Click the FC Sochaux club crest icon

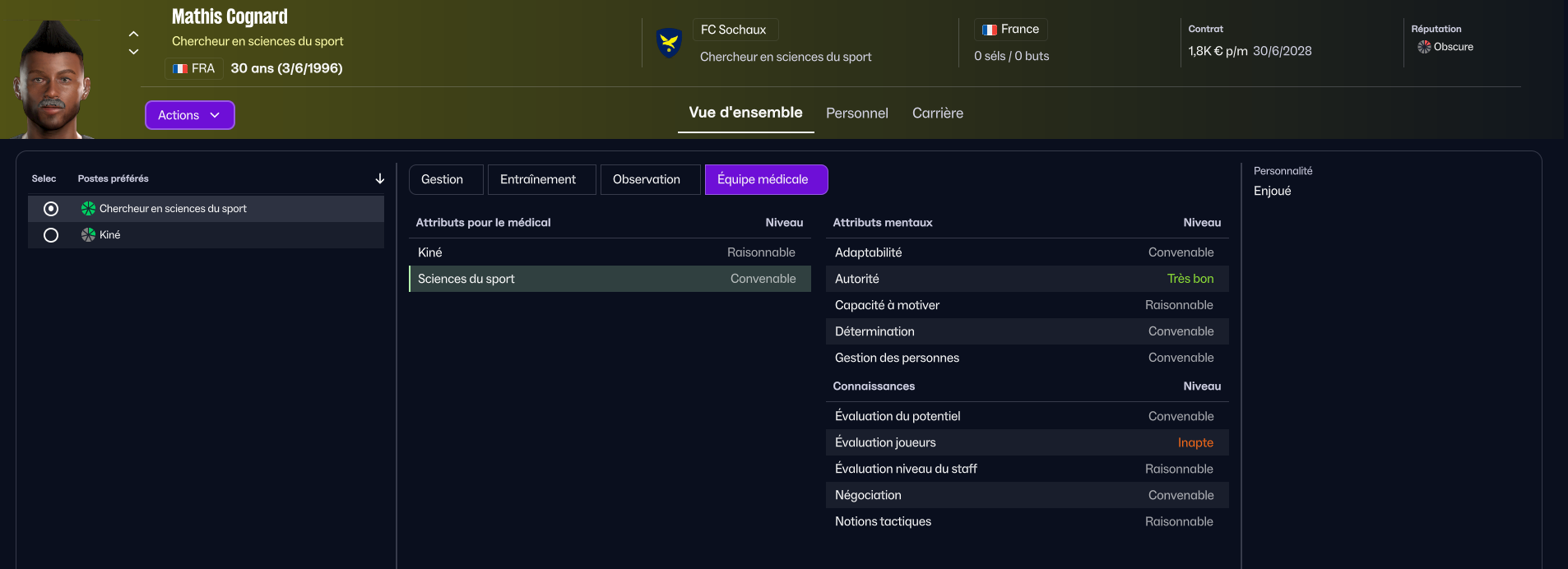click(669, 43)
